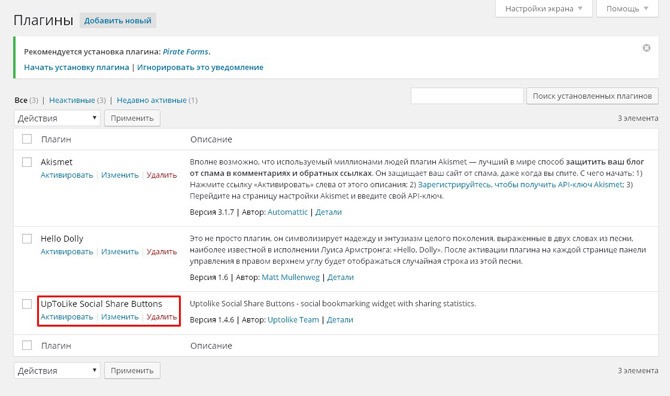Click Удалить under UpToLike Social Share Buttons
The height and width of the screenshot is (396, 670).
point(162,317)
